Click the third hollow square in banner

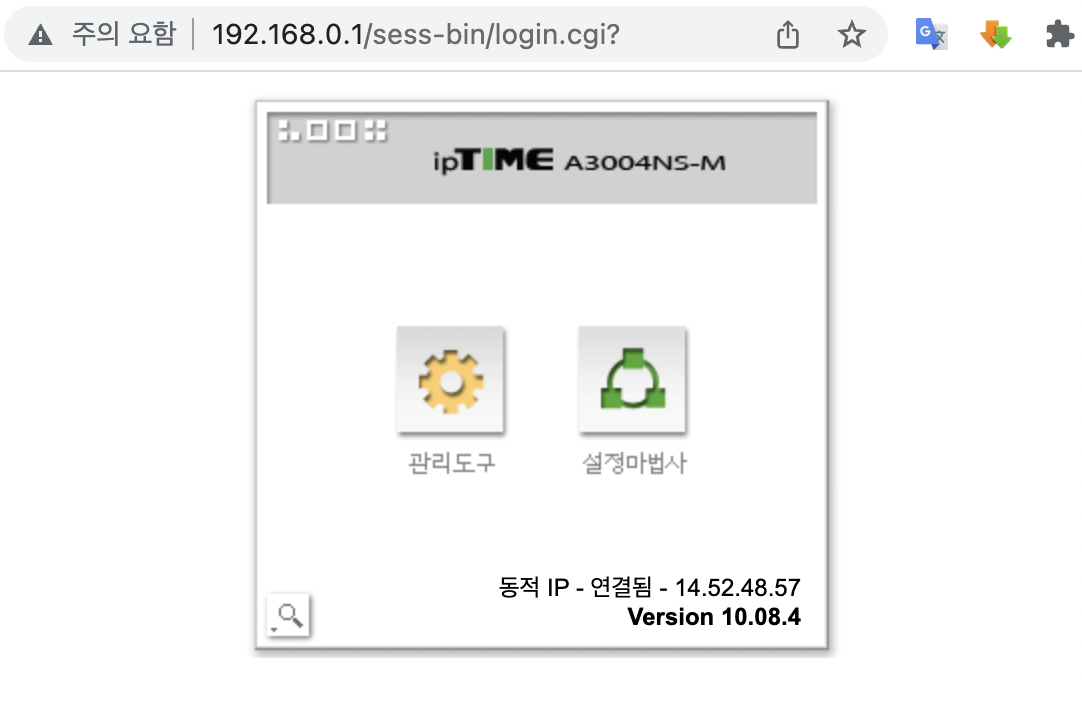[x=346, y=130]
